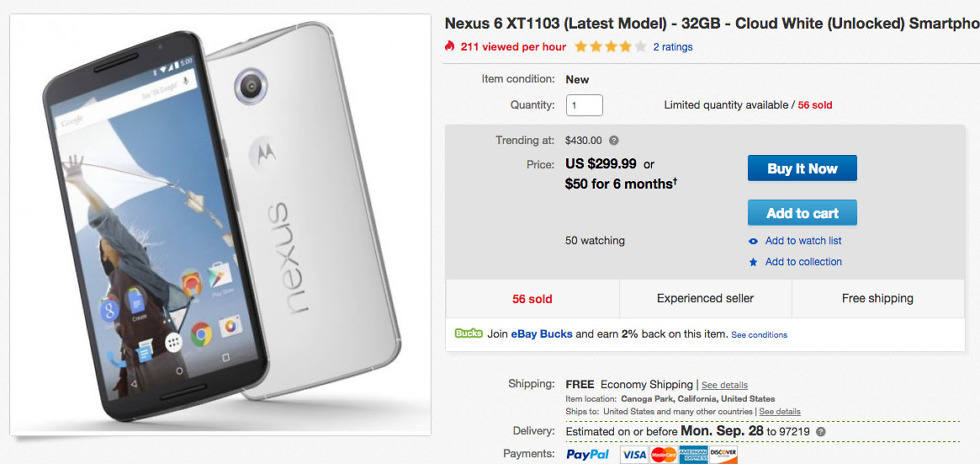Click the Discover card icon
The height and width of the screenshot is (464, 980).
pyautogui.click(x=723, y=455)
